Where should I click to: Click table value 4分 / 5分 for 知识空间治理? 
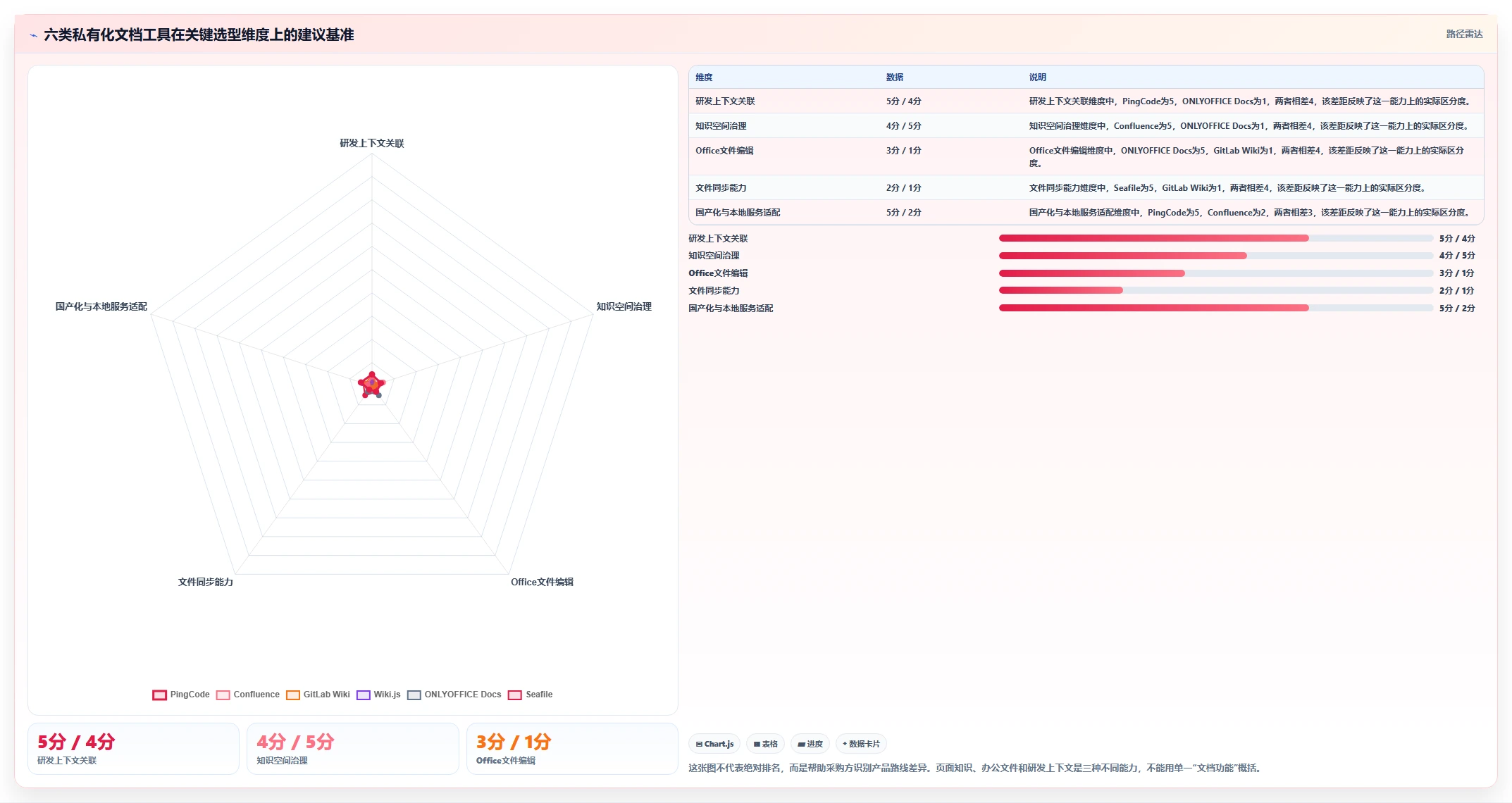pyautogui.click(x=904, y=126)
